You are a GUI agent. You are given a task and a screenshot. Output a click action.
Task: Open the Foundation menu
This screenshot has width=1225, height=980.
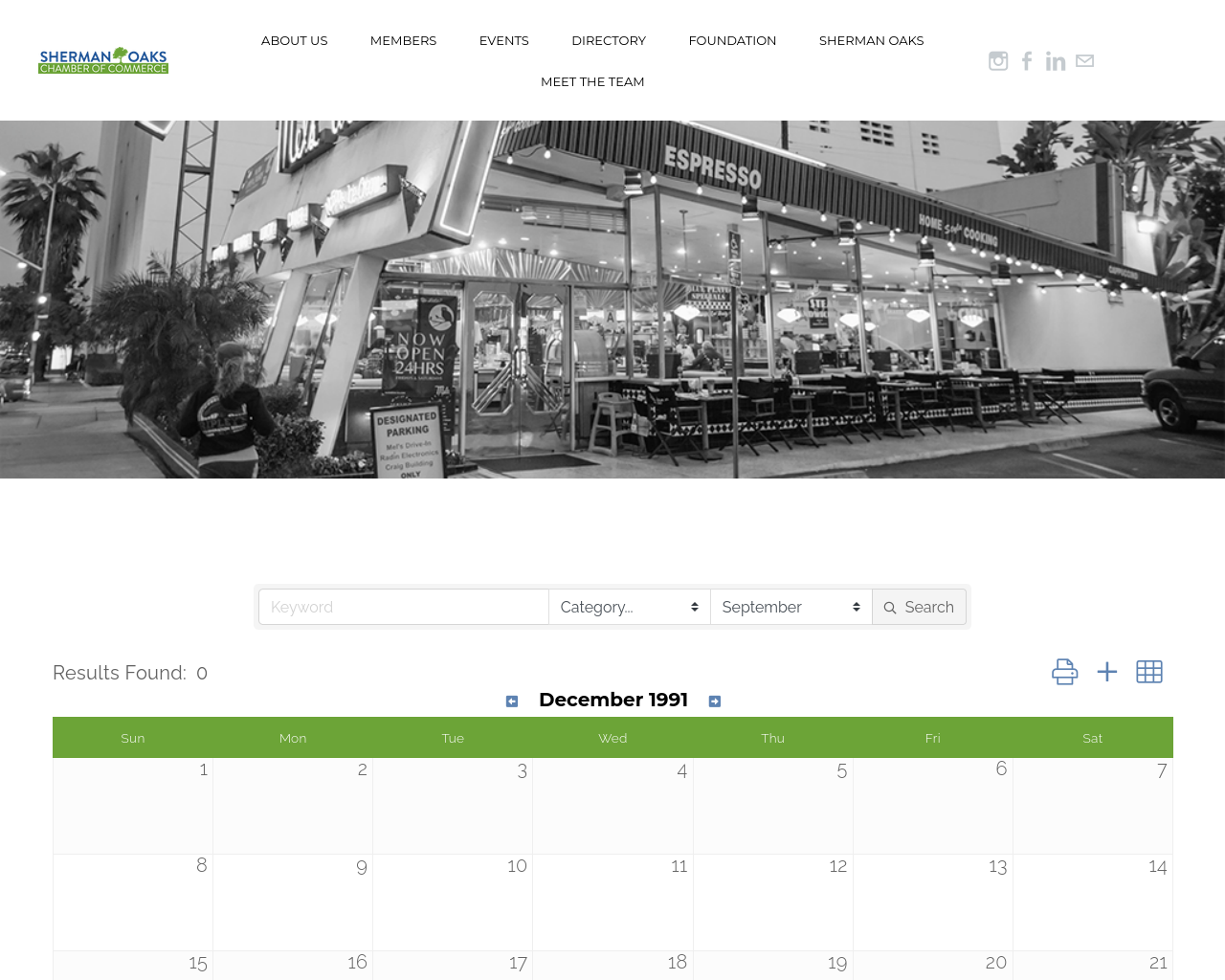[732, 40]
